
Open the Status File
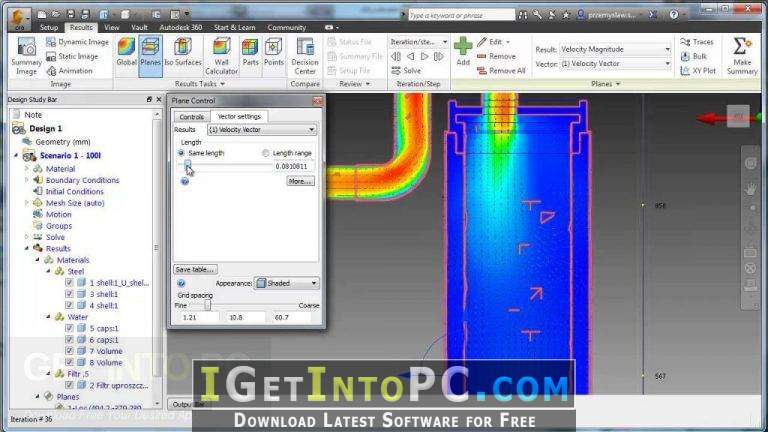(x=350, y=42)
